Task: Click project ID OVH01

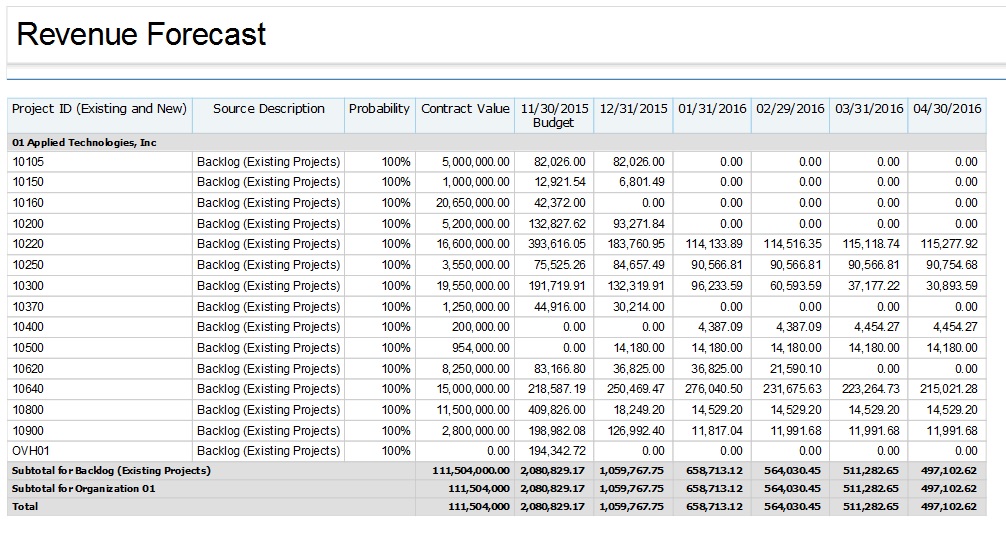Action: click(x=31, y=451)
